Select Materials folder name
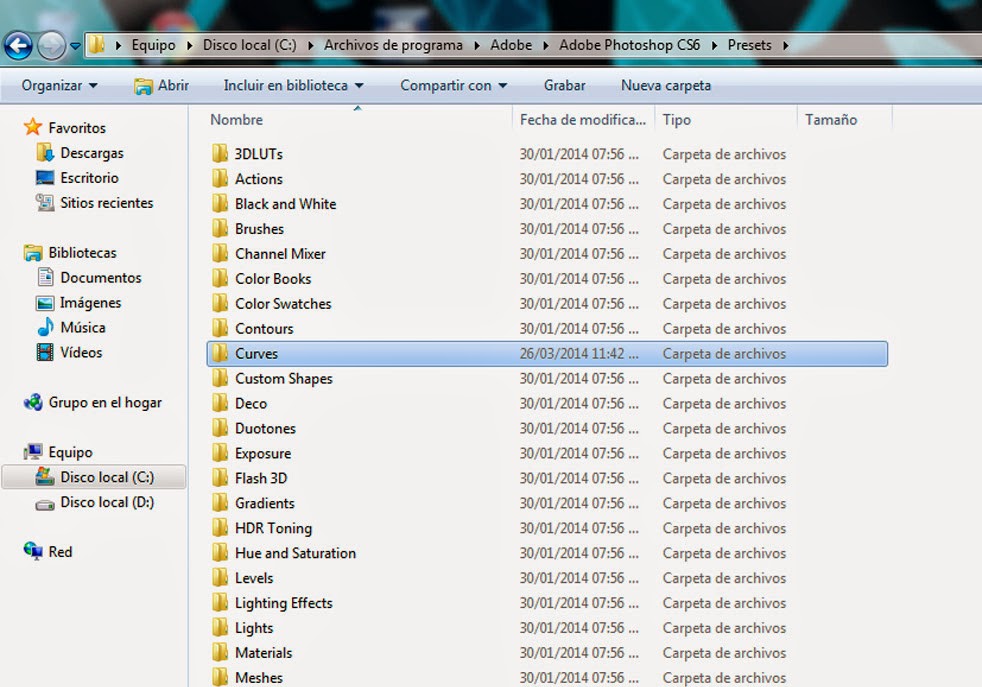The image size is (982, 687). (264, 653)
